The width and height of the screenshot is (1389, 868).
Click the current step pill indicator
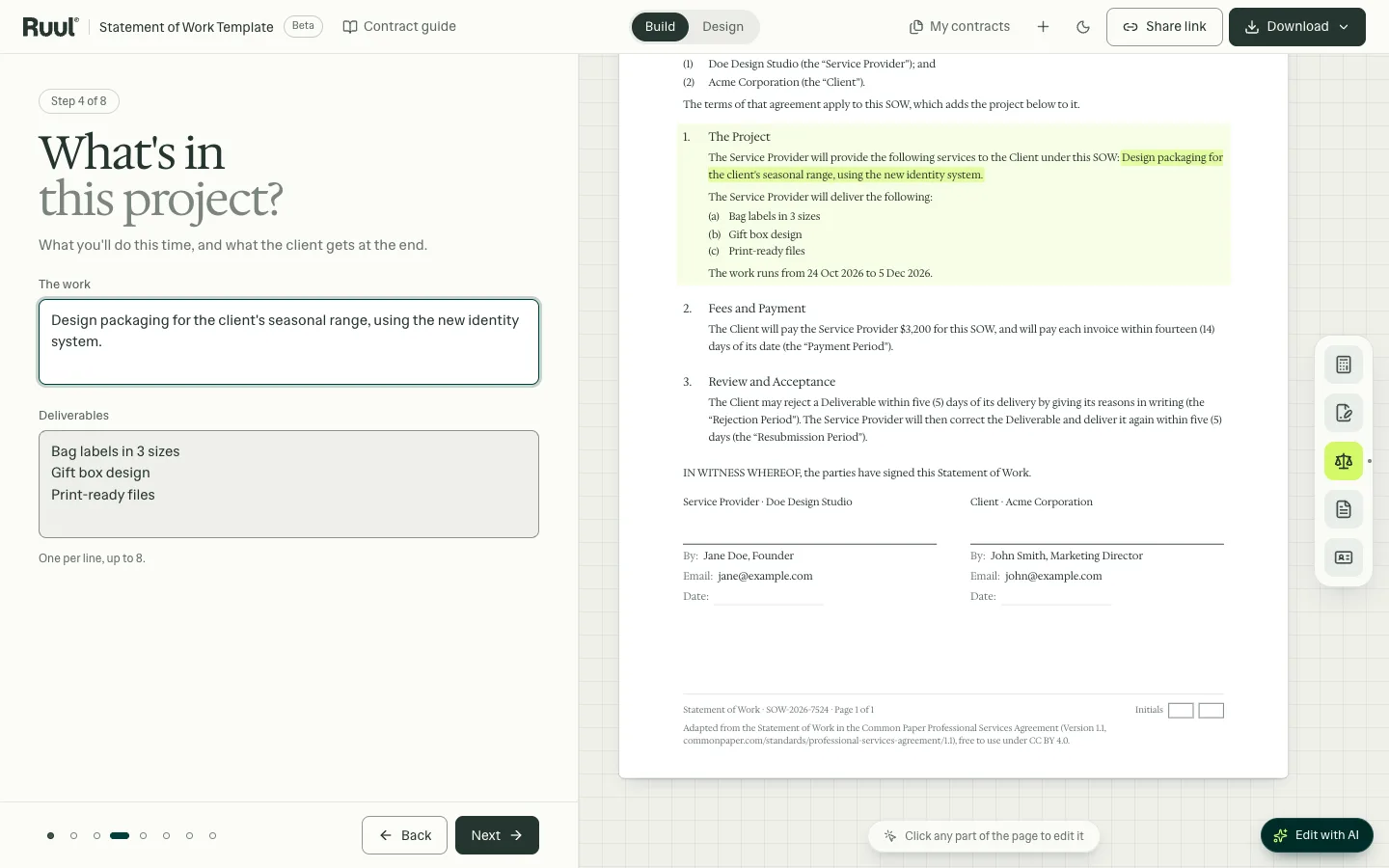click(120, 836)
